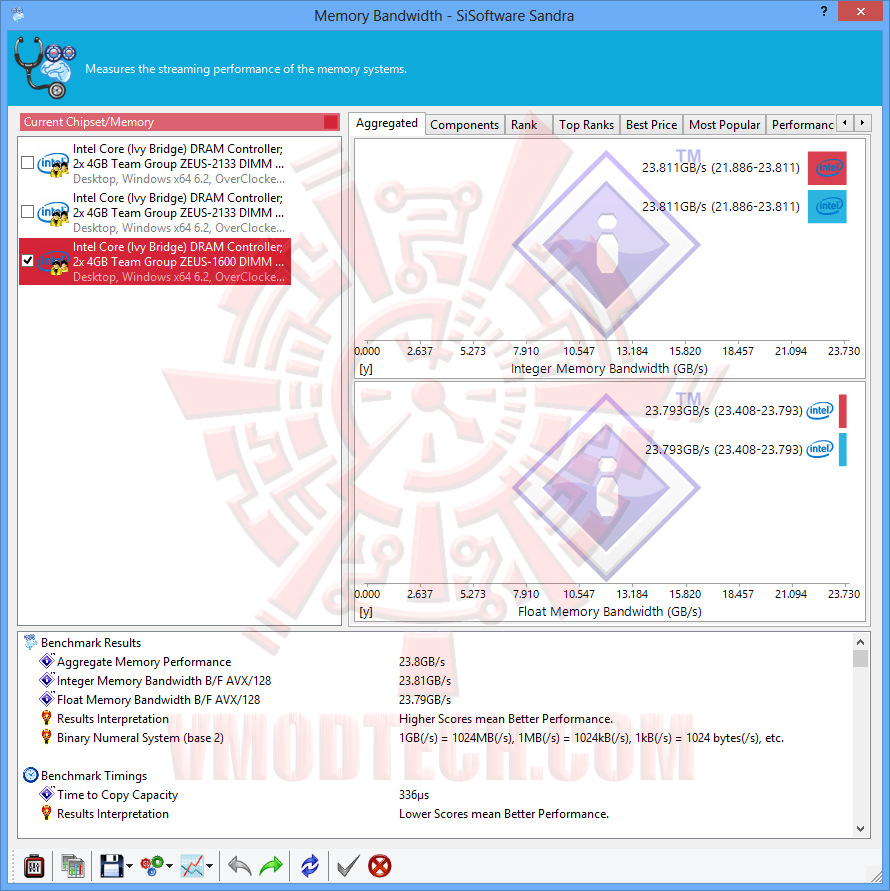Open the save icon dropdown arrow
This screenshot has height=891, width=890.
pos(129,867)
